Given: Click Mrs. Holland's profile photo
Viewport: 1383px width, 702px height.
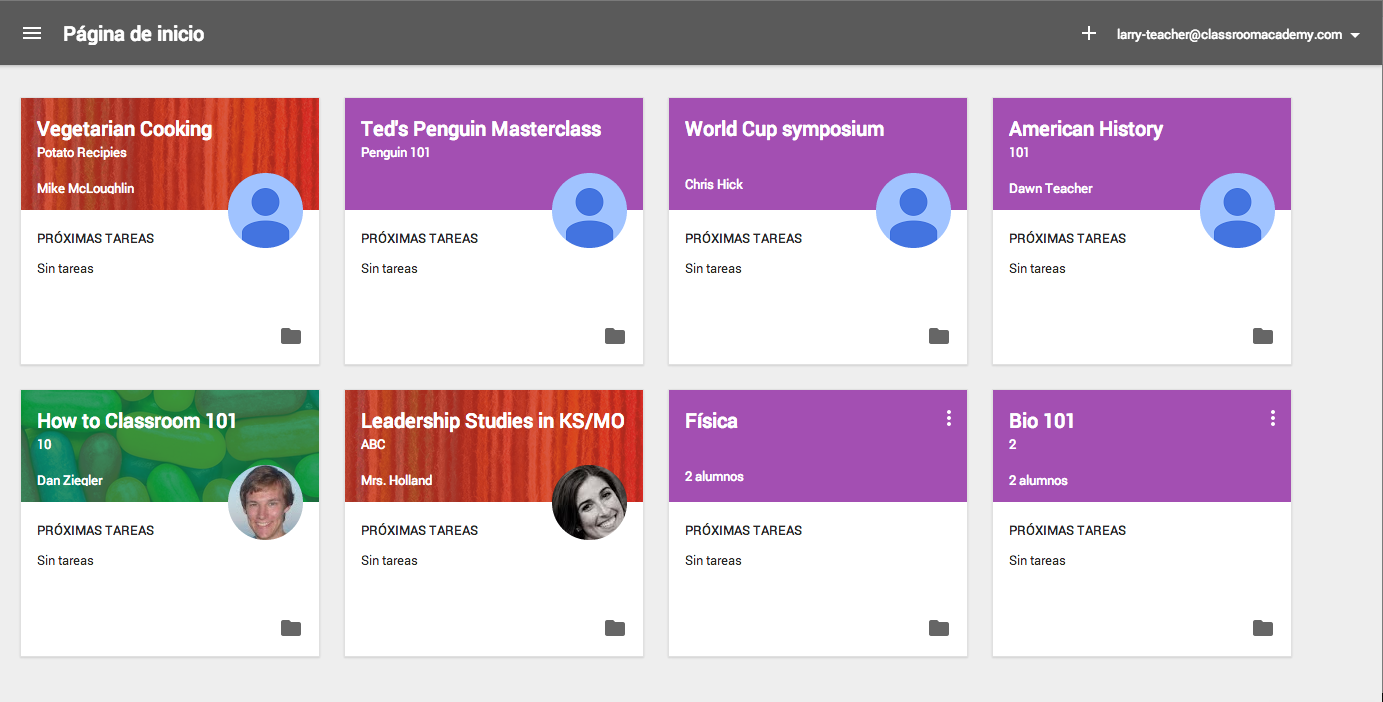Looking at the screenshot, I should [x=590, y=502].
